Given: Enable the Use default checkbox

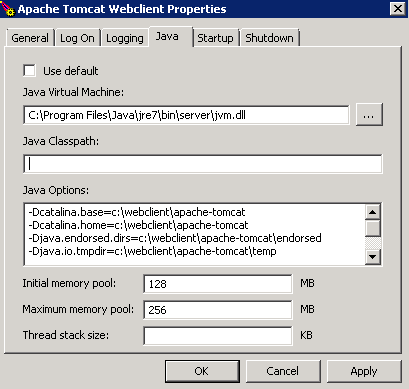Looking at the screenshot, I should 30,71.
